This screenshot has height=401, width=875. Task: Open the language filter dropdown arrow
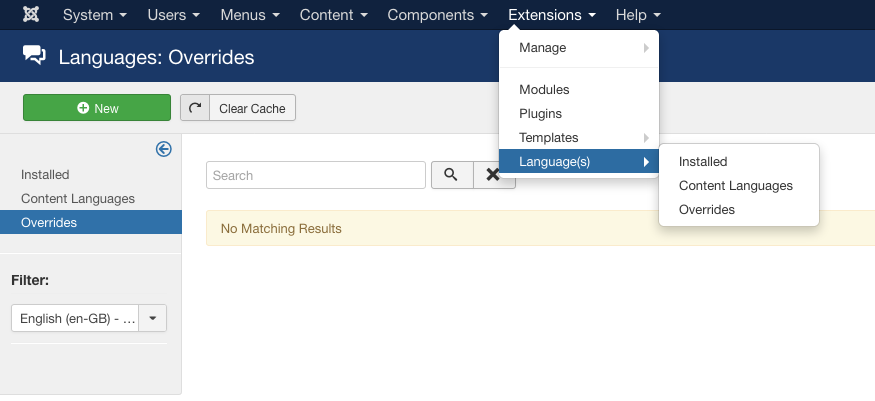[x=152, y=318]
